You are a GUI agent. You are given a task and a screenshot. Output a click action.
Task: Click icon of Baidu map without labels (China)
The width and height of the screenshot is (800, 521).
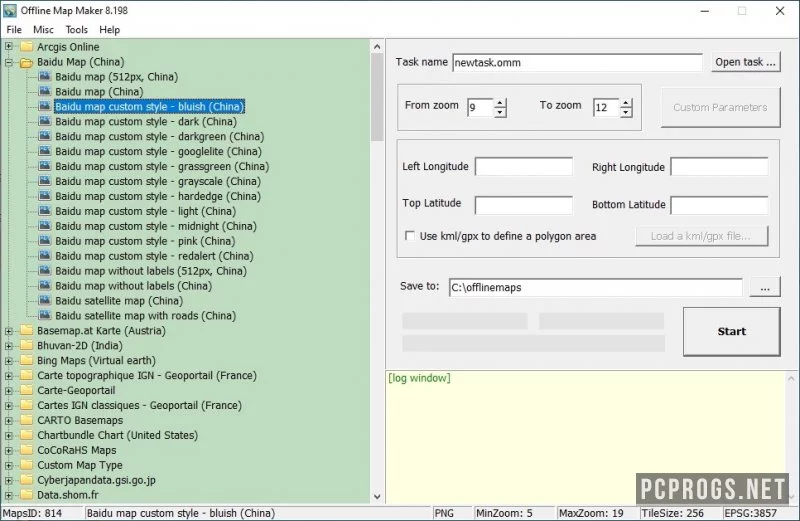[x=45, y=285]
